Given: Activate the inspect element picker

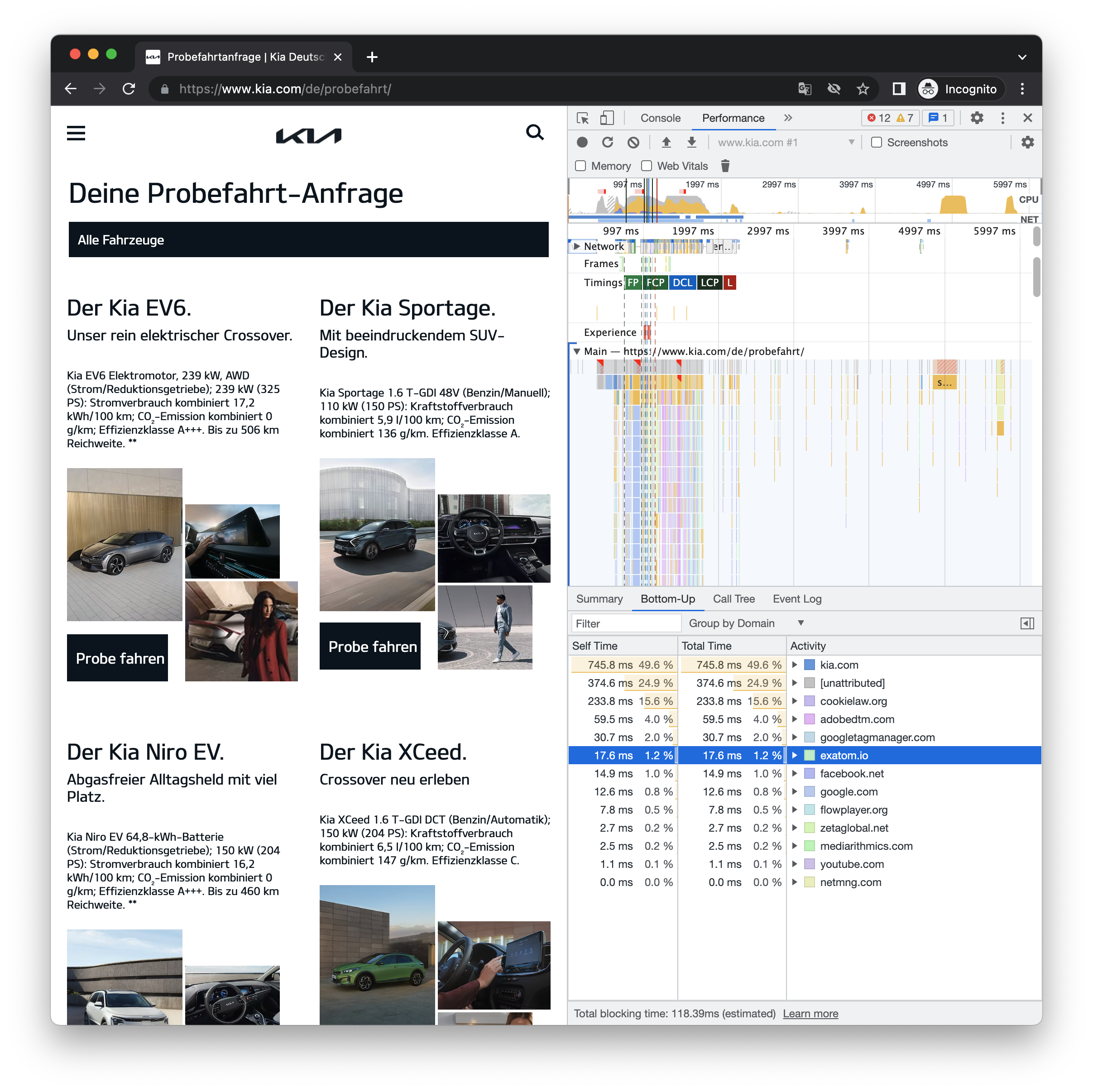Looking at the screenshot, I should [583, 118].
